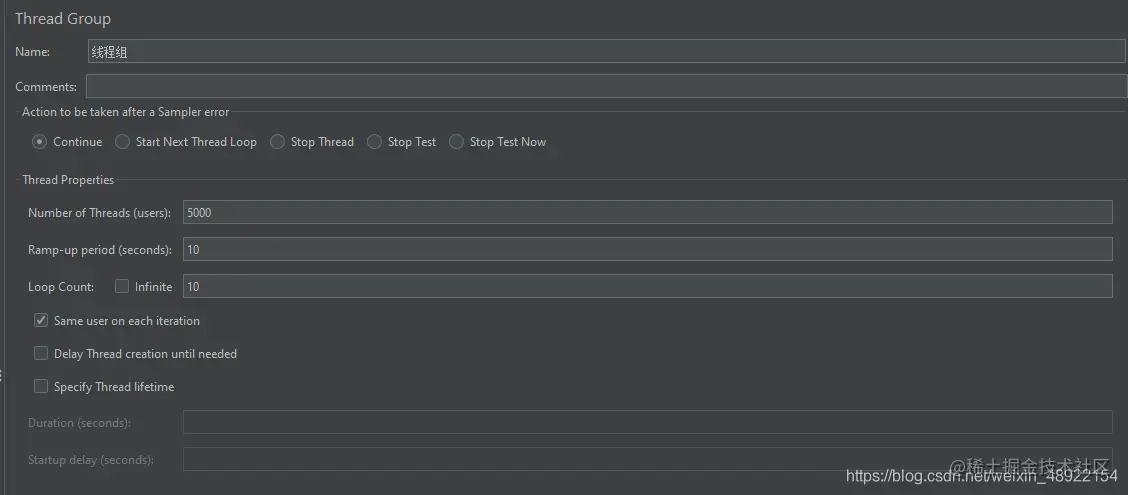The width and height of the screenshot is (1128, 495).
Task: Click the Action after Sampler error label
Action: [x=126, y=112]
